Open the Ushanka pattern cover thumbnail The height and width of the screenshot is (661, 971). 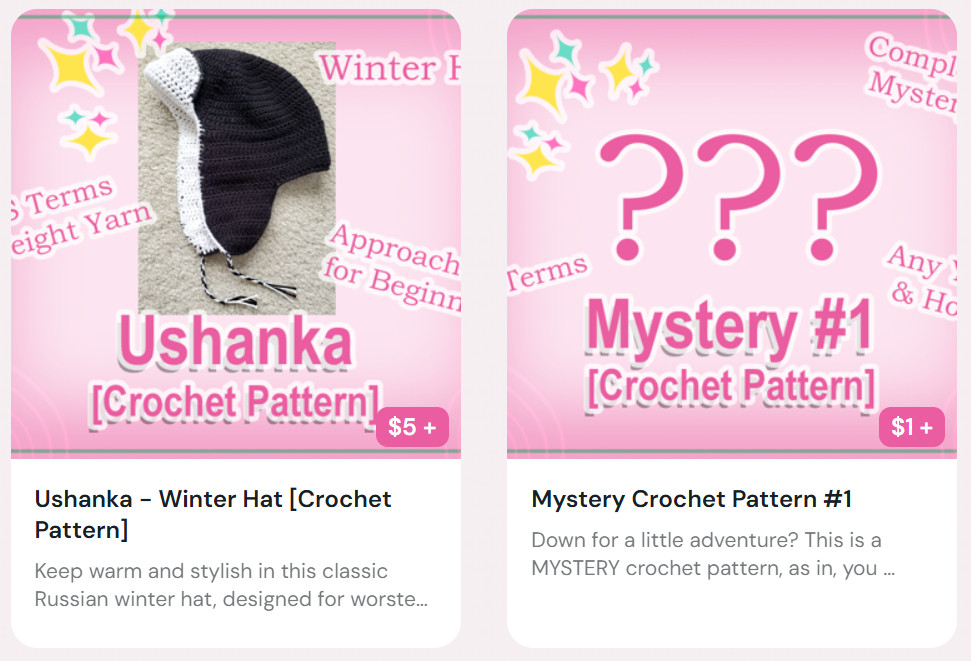coord(236,234)
